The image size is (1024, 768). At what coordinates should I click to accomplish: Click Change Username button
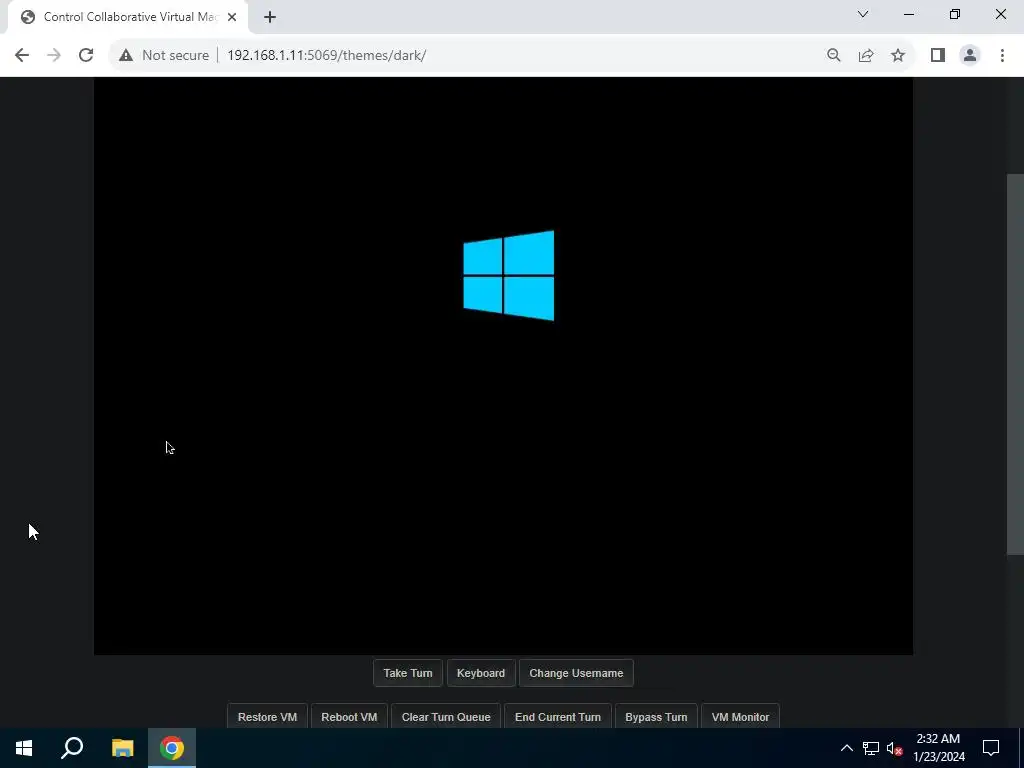[576, 673]
